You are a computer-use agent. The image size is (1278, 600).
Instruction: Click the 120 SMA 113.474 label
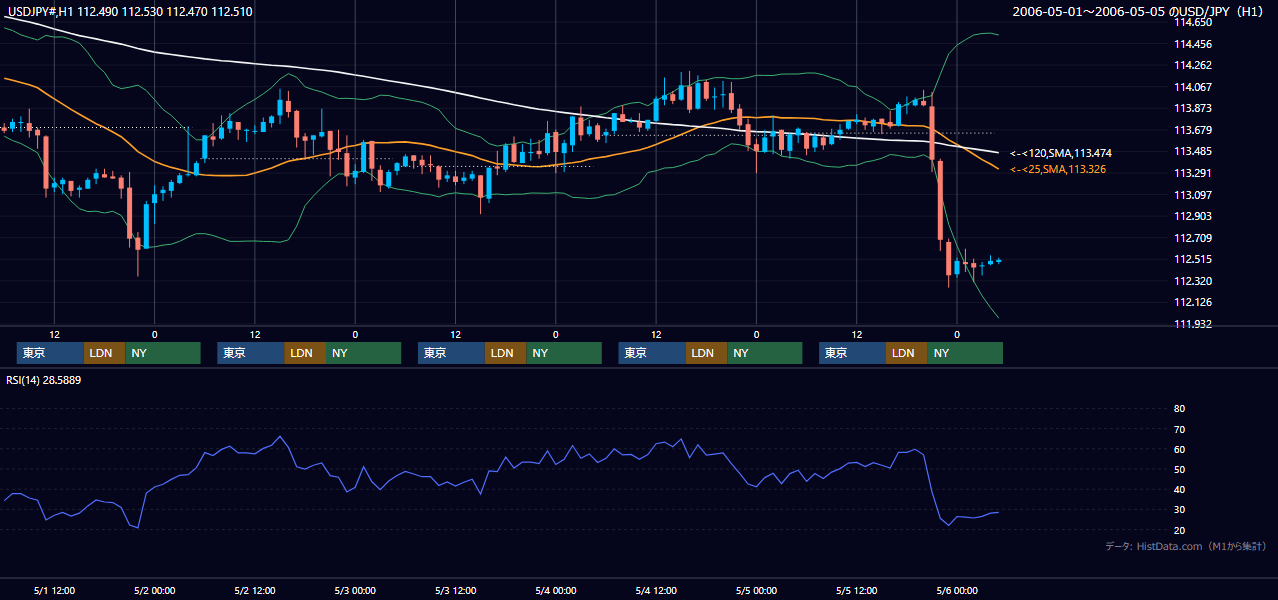click(1060, 153)
